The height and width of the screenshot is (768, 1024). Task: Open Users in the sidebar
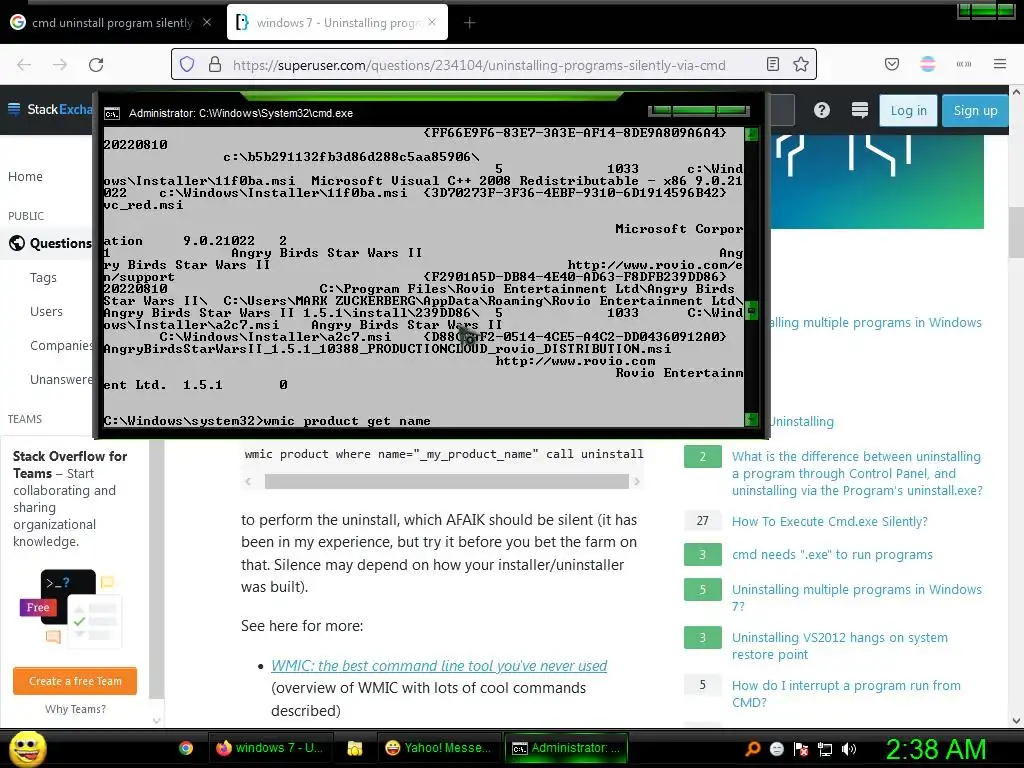tap(46, 312)
